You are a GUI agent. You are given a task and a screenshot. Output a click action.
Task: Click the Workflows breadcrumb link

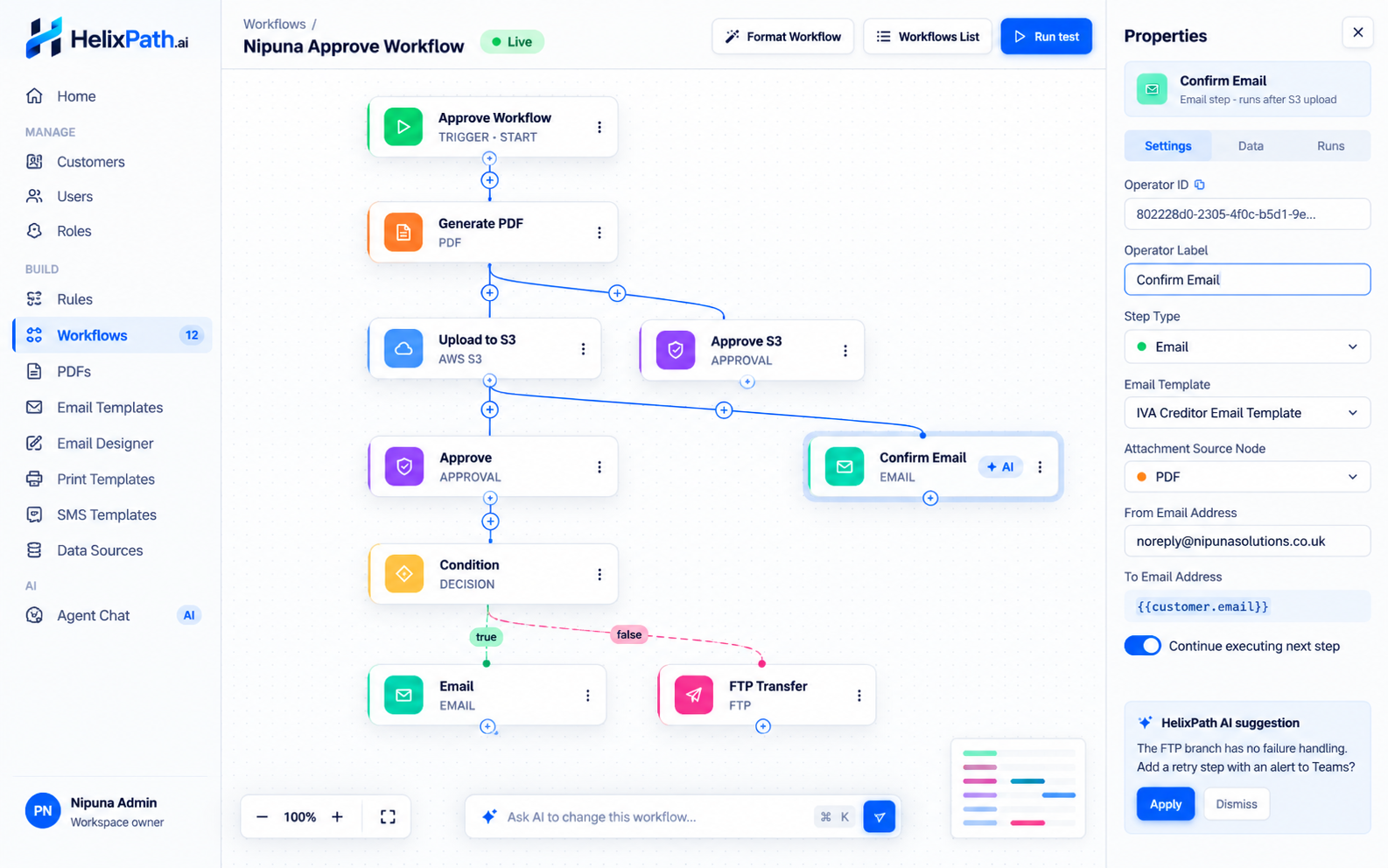pyautogui.click(x=275, y=24)
